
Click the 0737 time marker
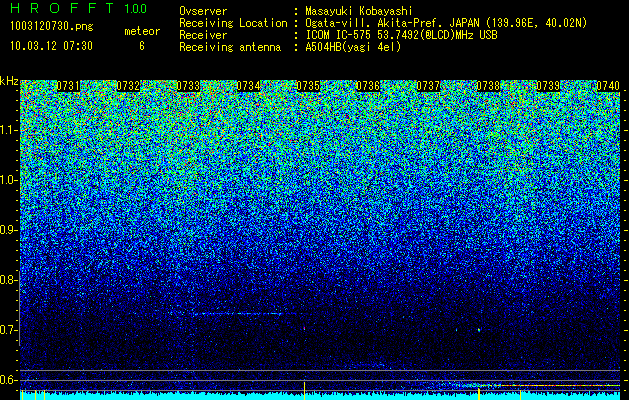tap(428, 86)
